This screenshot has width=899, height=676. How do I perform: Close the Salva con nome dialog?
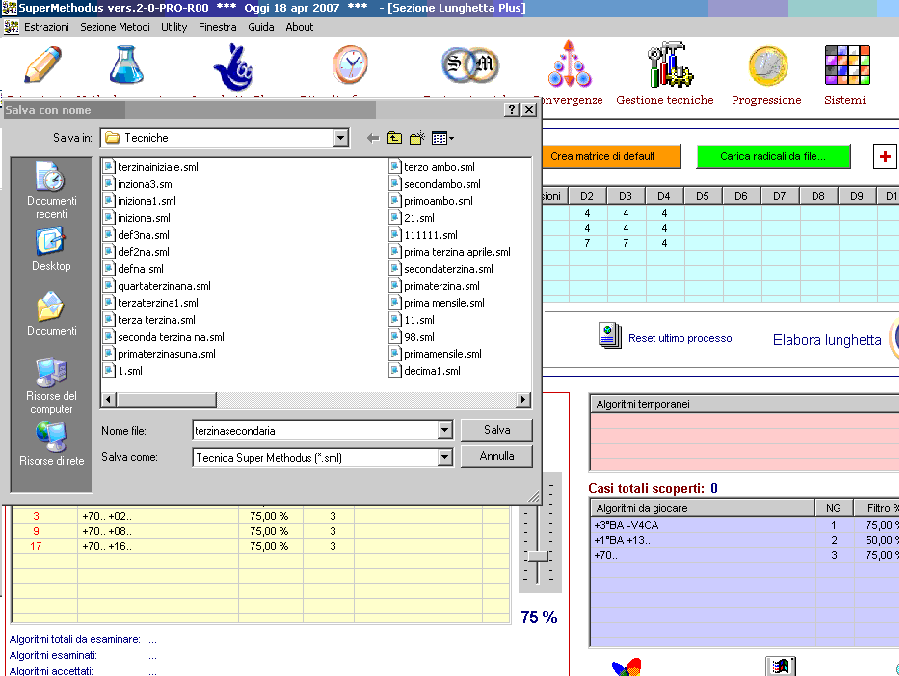(529, 110)
